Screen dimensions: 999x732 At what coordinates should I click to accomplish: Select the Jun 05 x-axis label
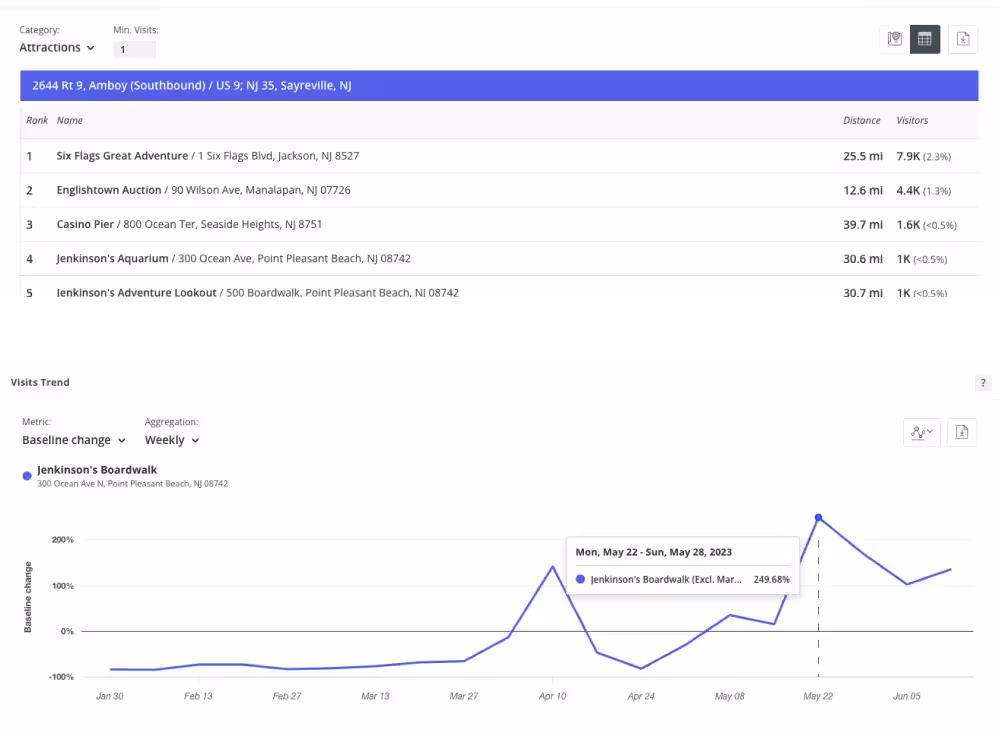(x=906, y=696)
